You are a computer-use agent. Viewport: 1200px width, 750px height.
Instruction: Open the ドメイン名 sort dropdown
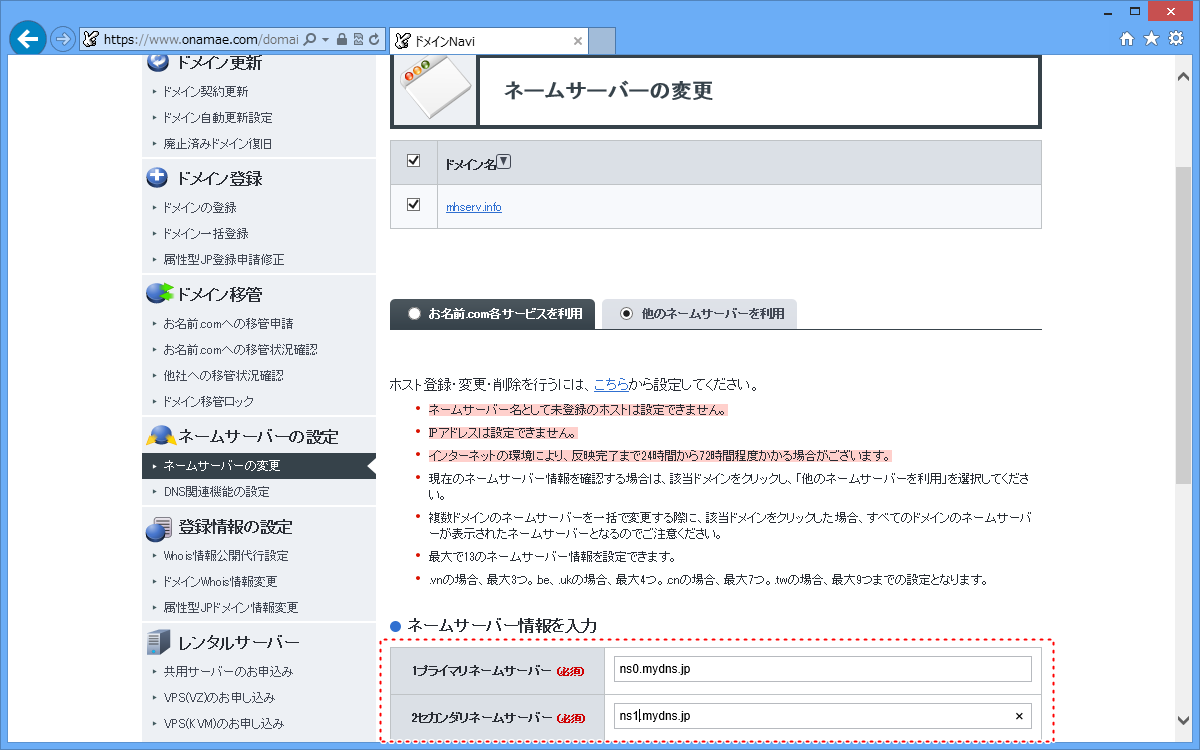pyautogui.click(x=505, y=161)
